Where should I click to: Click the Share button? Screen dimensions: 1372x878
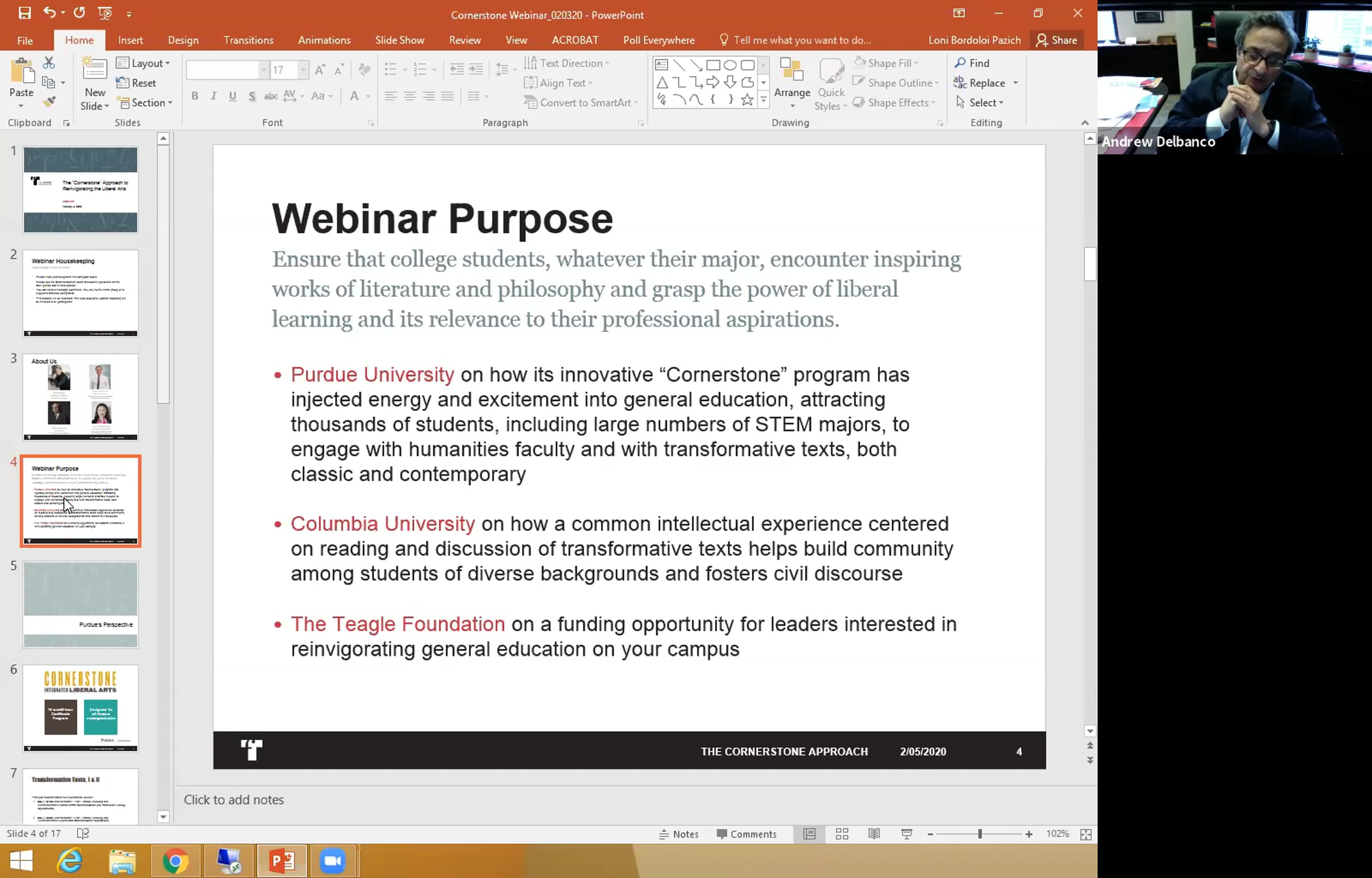pos(1057,40)
